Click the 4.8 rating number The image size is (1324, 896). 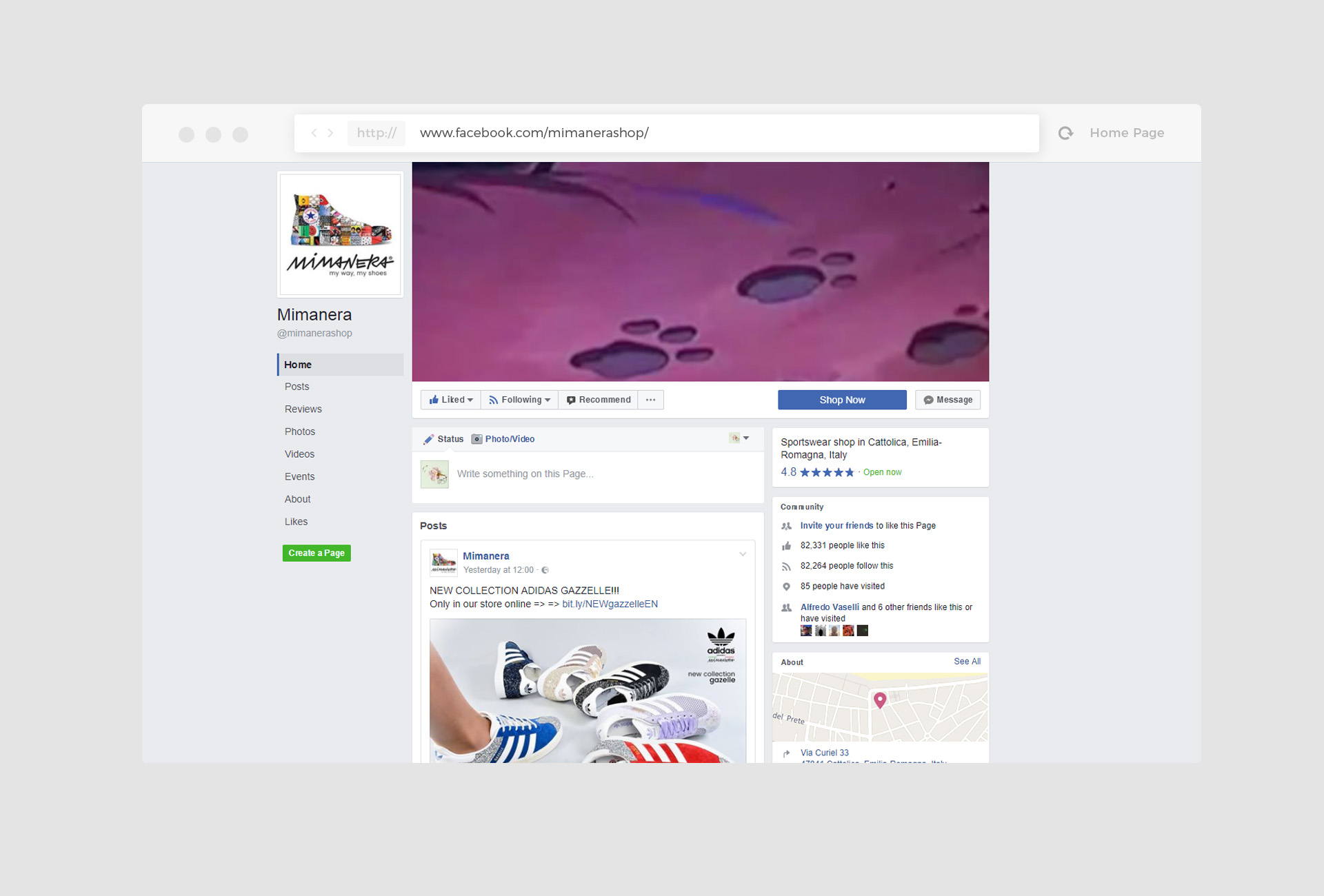pyautogui.click(x=788, y=472)
